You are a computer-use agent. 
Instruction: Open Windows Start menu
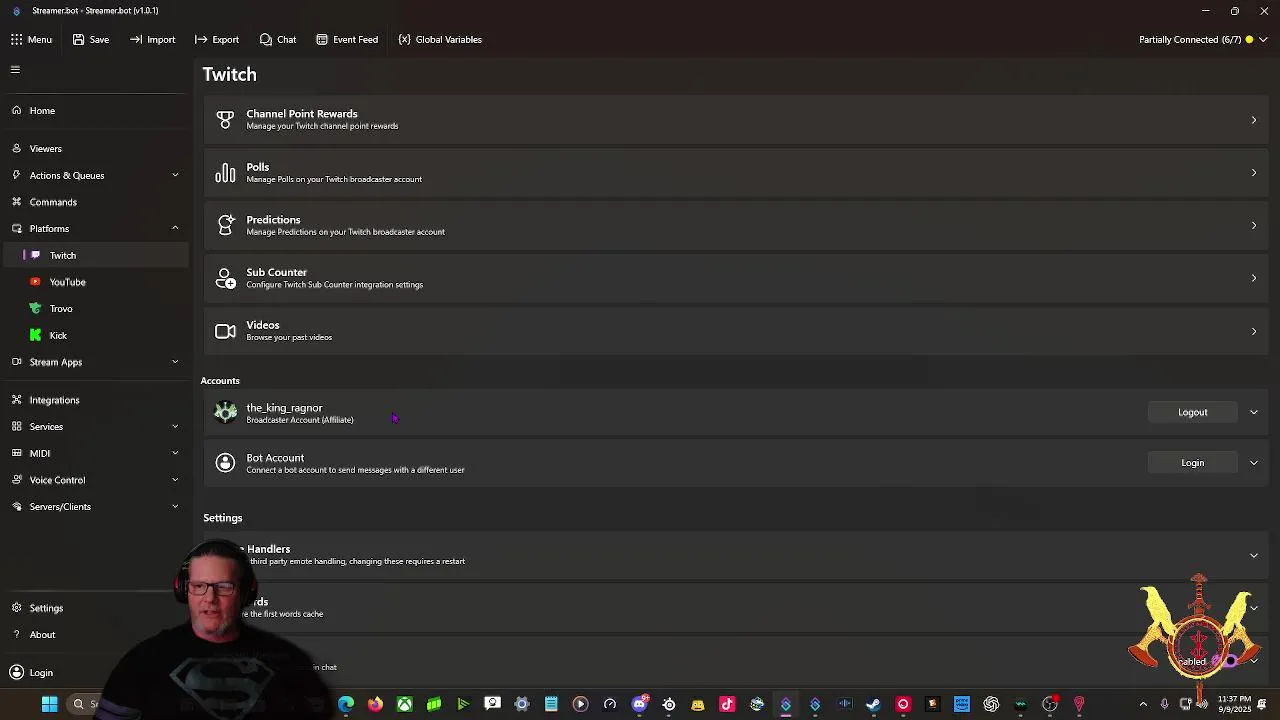[x=49, y=704]
